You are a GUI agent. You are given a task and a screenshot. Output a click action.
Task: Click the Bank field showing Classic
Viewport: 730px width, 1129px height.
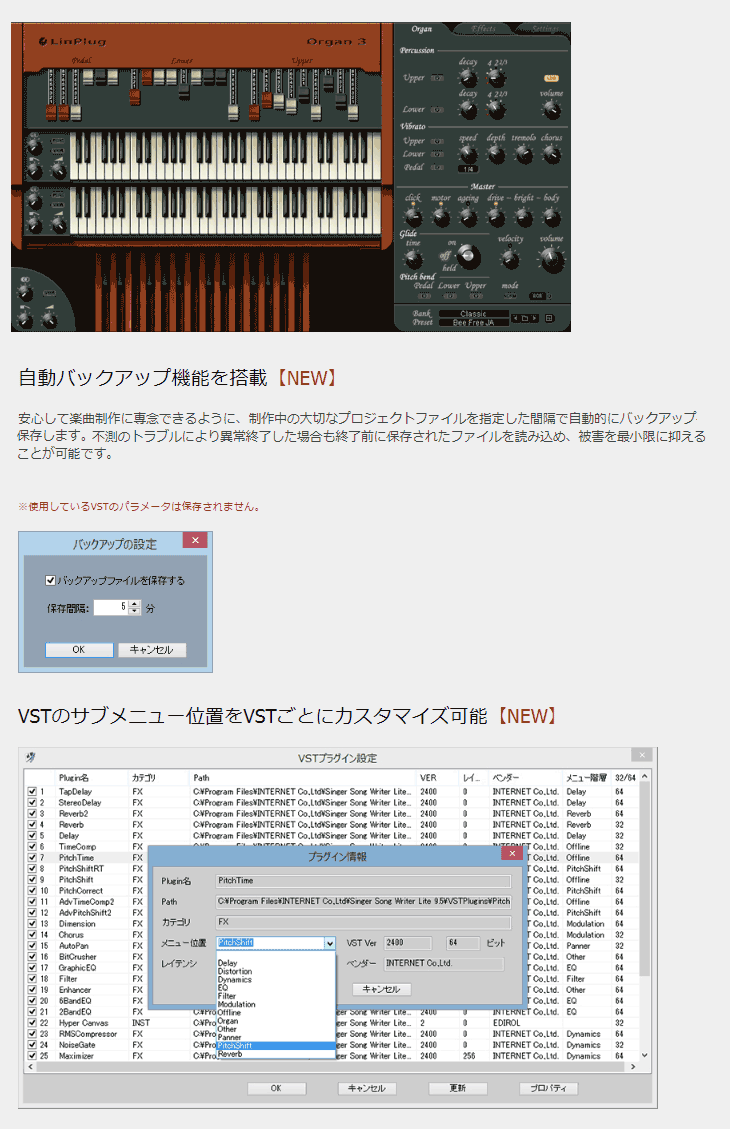(x=473, y=313)
